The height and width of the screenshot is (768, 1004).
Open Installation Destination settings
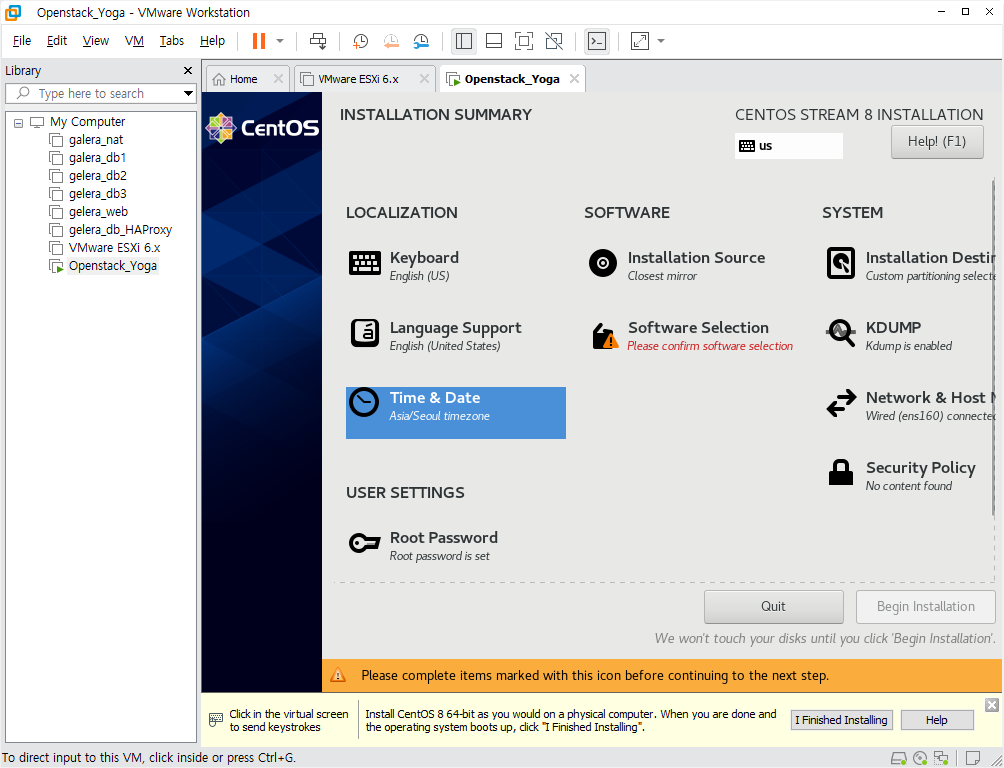[x=911, y=265]
